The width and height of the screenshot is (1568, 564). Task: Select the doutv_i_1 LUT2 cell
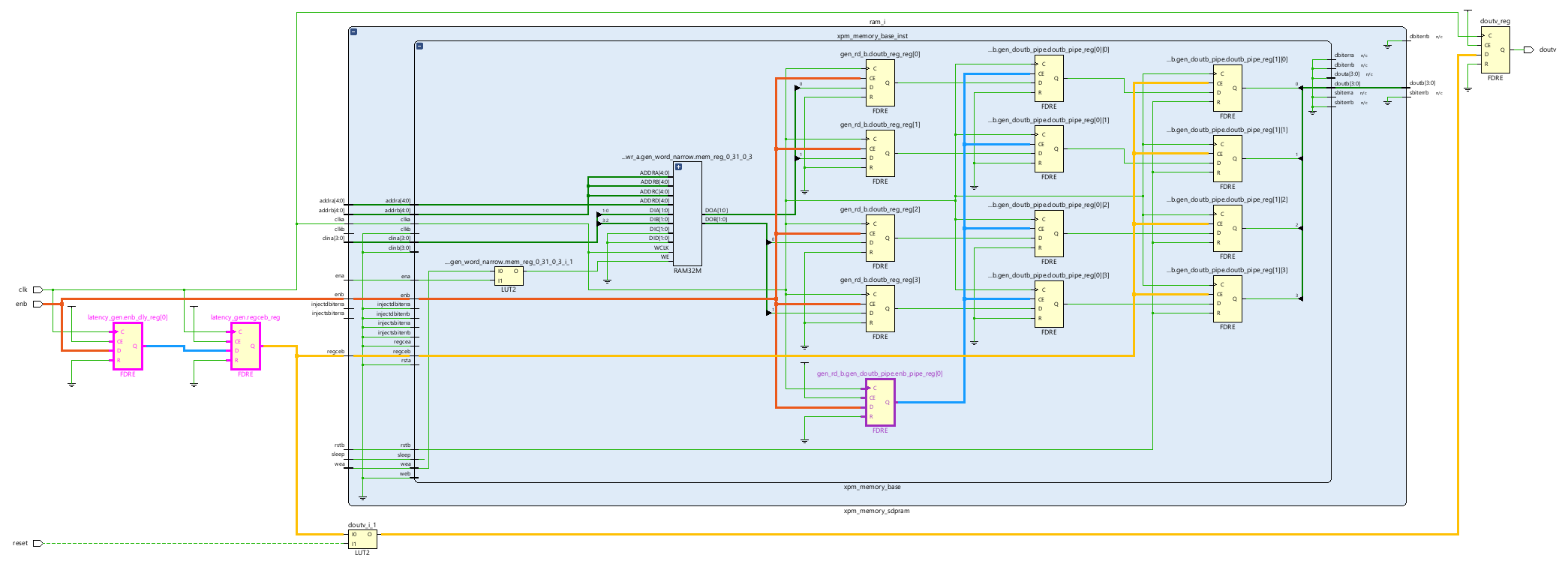click(x=362, y=539)
